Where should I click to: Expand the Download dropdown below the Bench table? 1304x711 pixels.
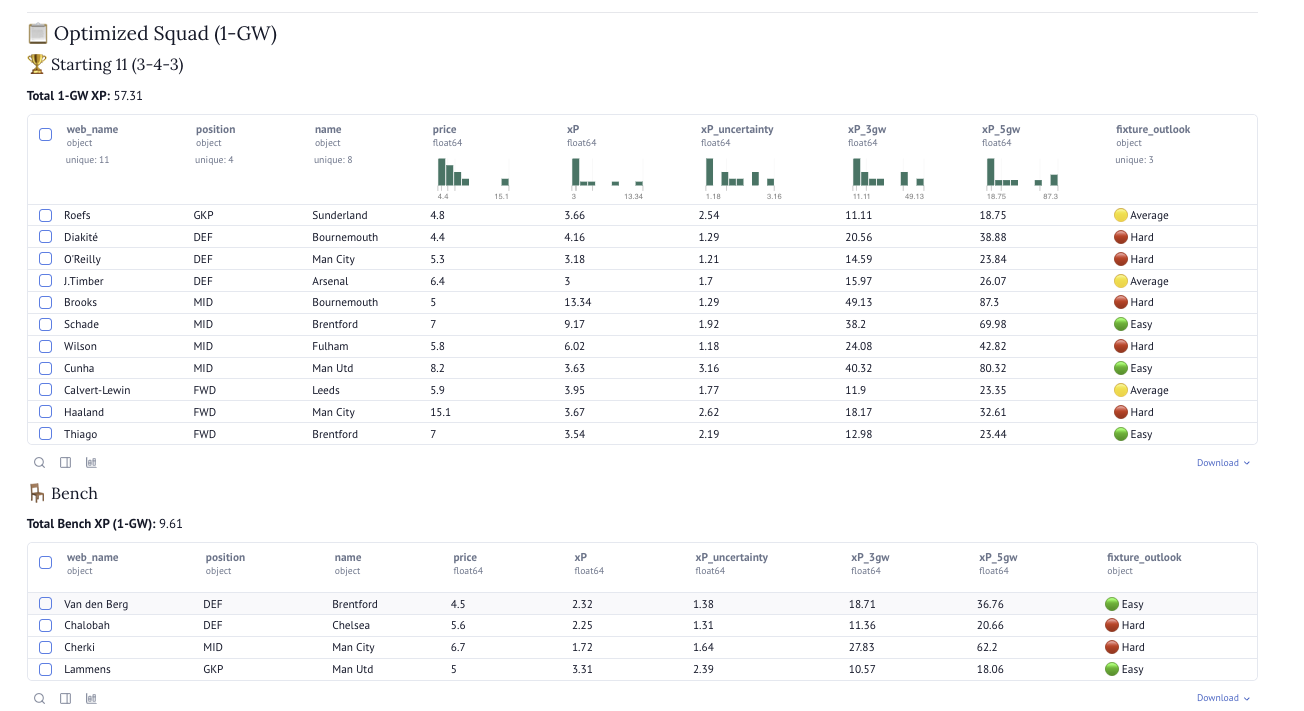(x=1222, y=697)
